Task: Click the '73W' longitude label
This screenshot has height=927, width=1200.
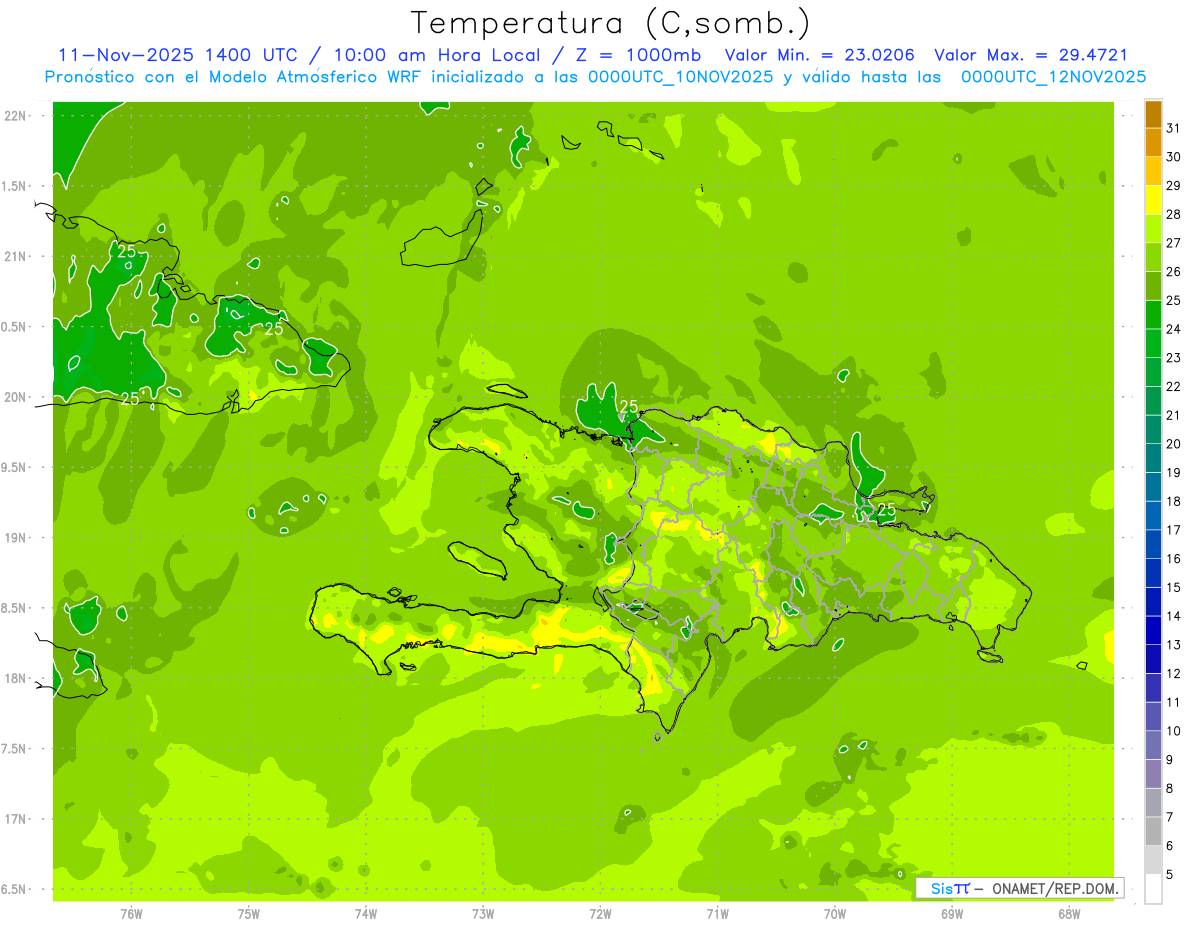Action: coord(483,913)
